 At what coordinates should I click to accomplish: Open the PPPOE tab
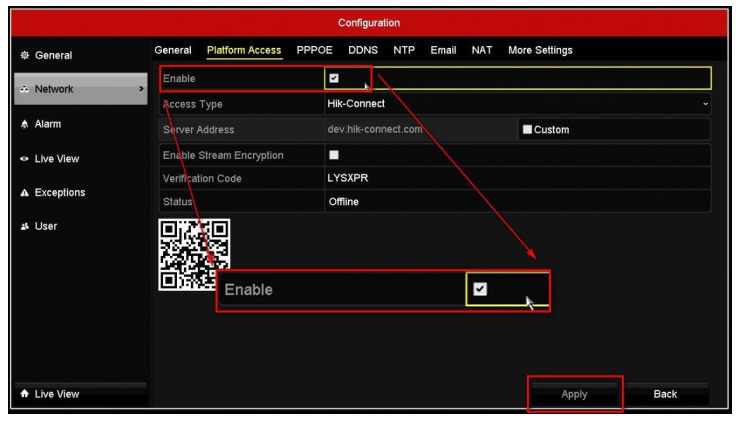[314, 50]
